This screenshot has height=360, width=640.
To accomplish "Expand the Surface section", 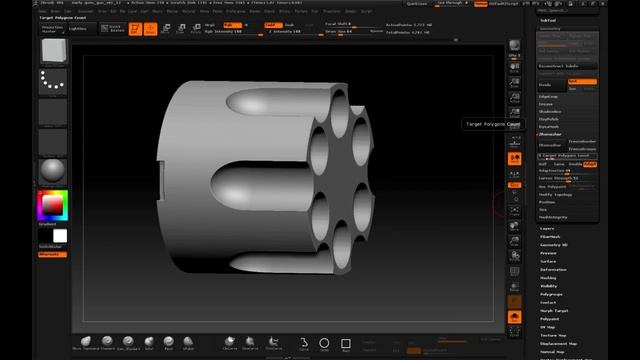I will click(x=548, y=261).
